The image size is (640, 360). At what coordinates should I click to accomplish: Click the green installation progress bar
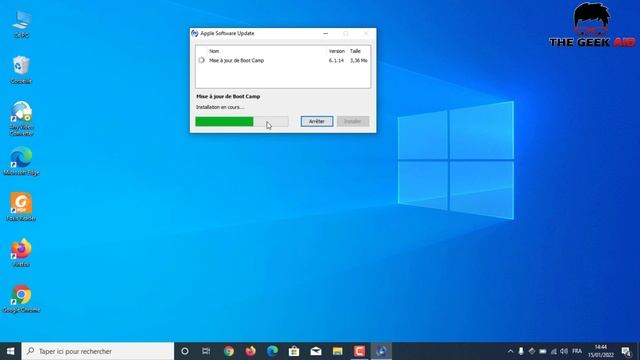point(242,121)
